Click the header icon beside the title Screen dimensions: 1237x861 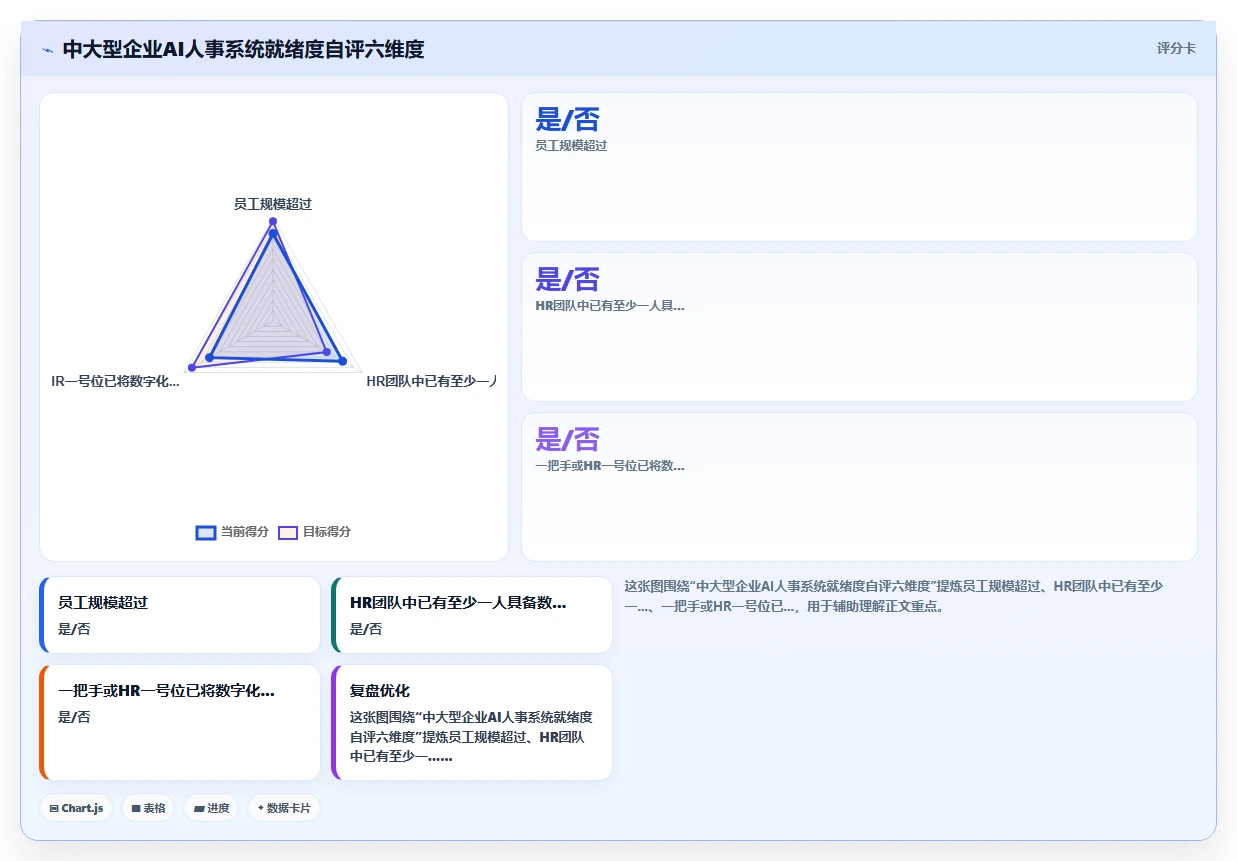(48, 50)
